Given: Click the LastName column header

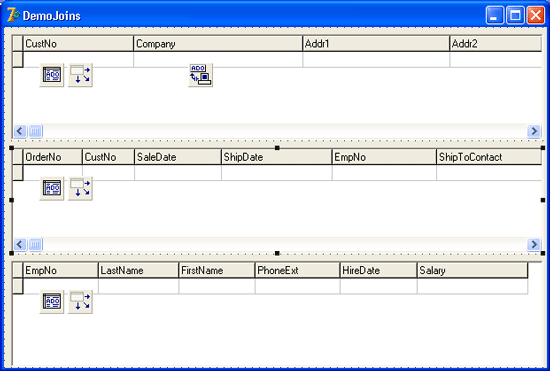Looking at the screenshot, I should tap(139, 270).
